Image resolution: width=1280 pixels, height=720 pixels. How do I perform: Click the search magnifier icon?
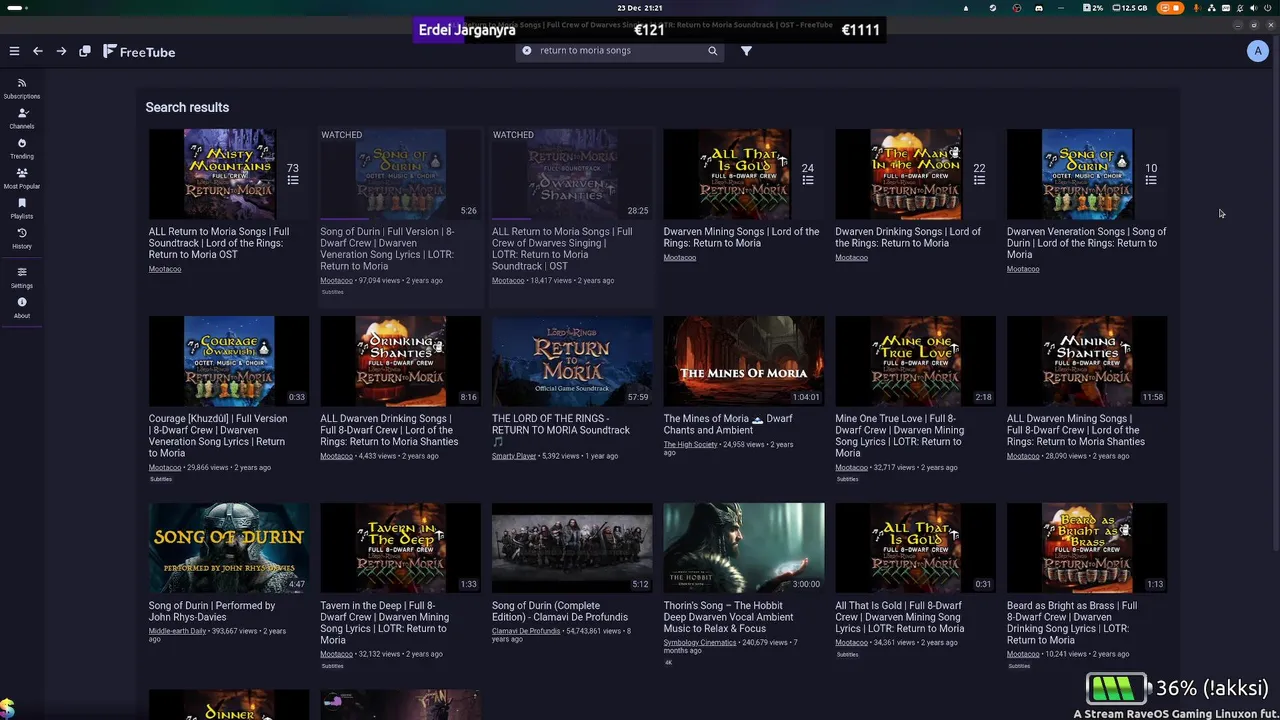coord(713,50)
